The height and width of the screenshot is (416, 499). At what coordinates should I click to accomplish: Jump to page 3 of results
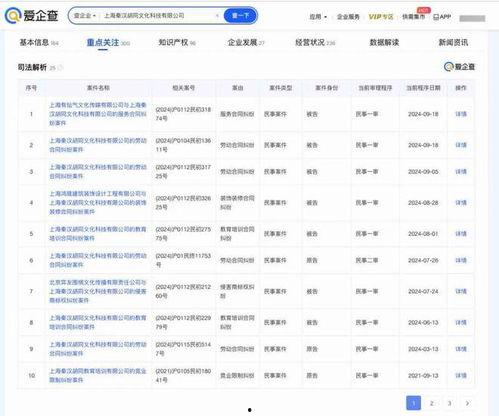click(449, 403)
